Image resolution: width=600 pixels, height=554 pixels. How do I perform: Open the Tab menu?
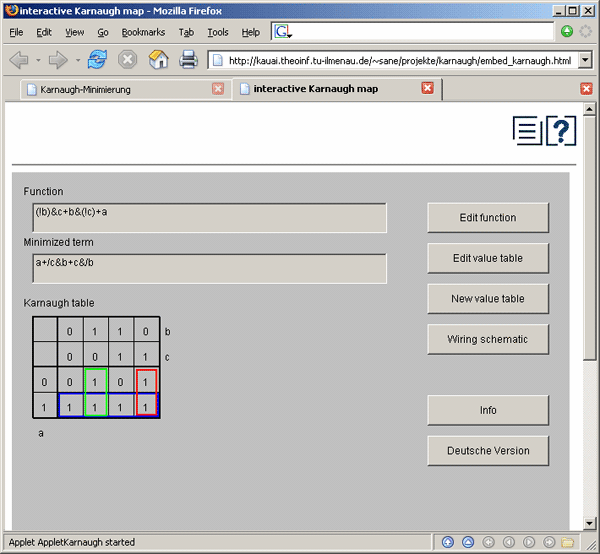(x=186, y=33)
